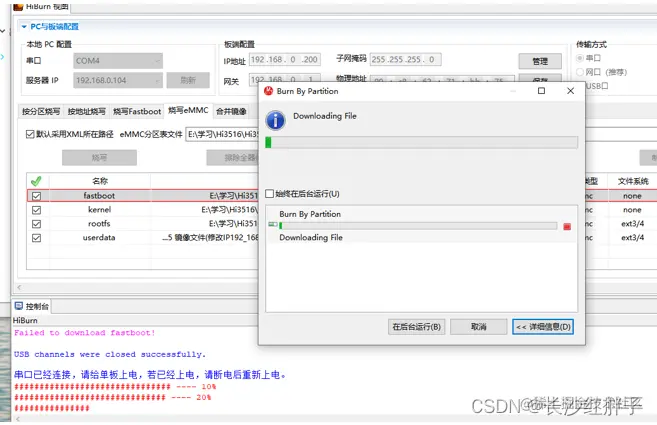Select the rootfs name cell
Viewport: 657px width, 425px height.
pyautogui.click(x=99, y=224)
